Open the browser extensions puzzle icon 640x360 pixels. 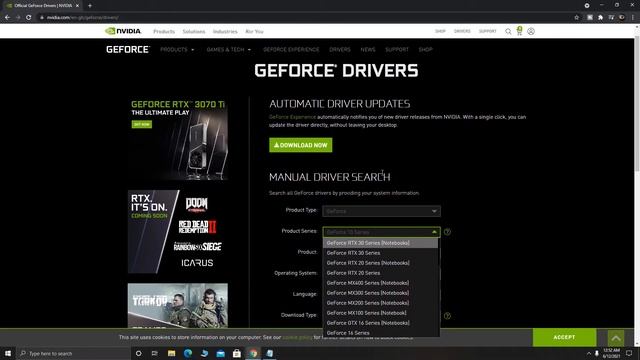point(600,18)
